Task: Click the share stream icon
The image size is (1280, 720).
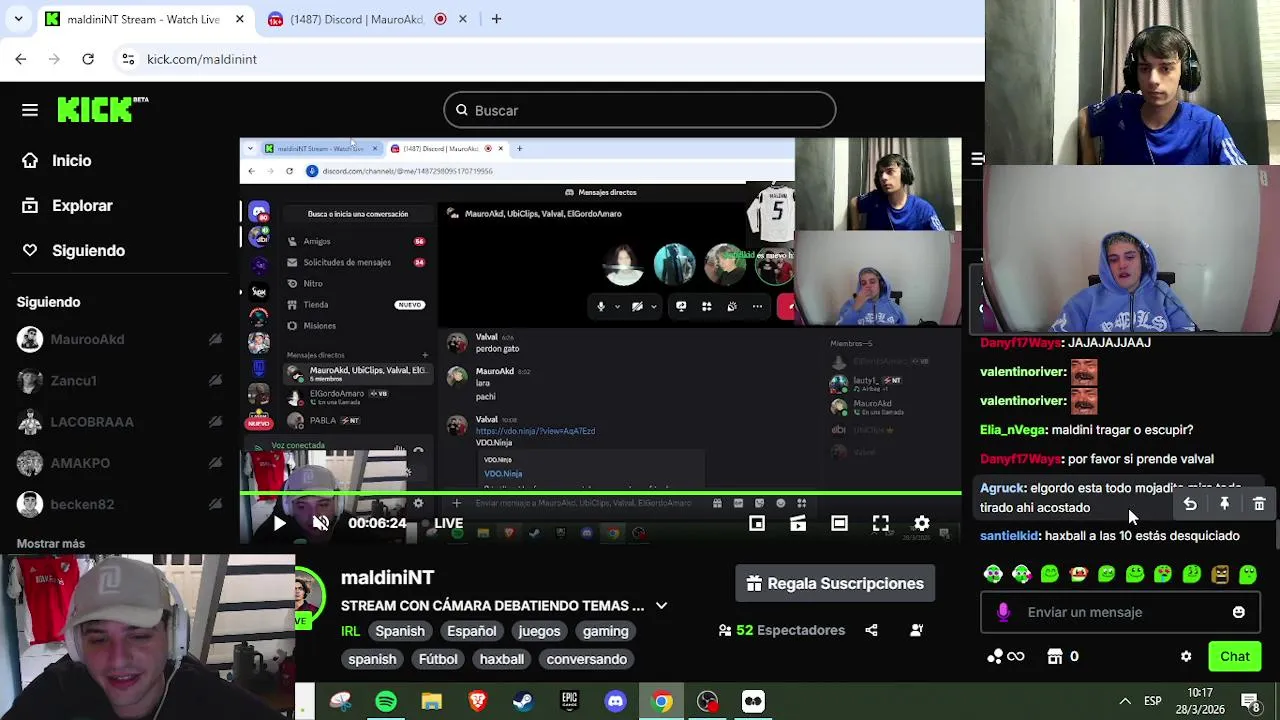Action: pos(871,630)
